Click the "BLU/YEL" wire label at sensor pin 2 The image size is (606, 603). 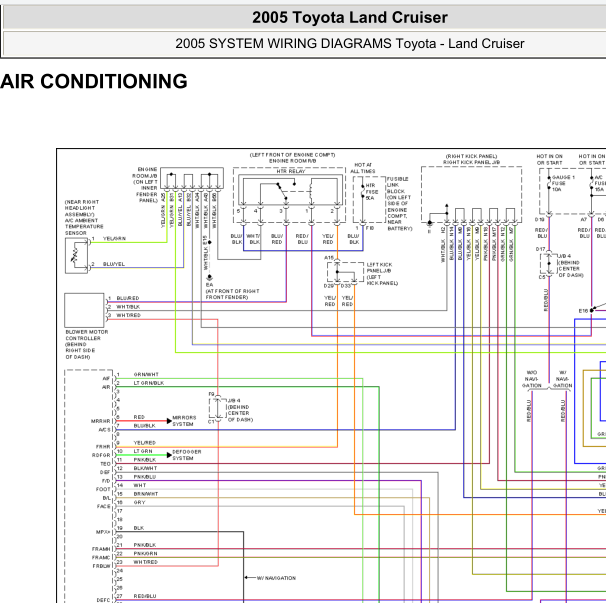click(x=114, y=264)
